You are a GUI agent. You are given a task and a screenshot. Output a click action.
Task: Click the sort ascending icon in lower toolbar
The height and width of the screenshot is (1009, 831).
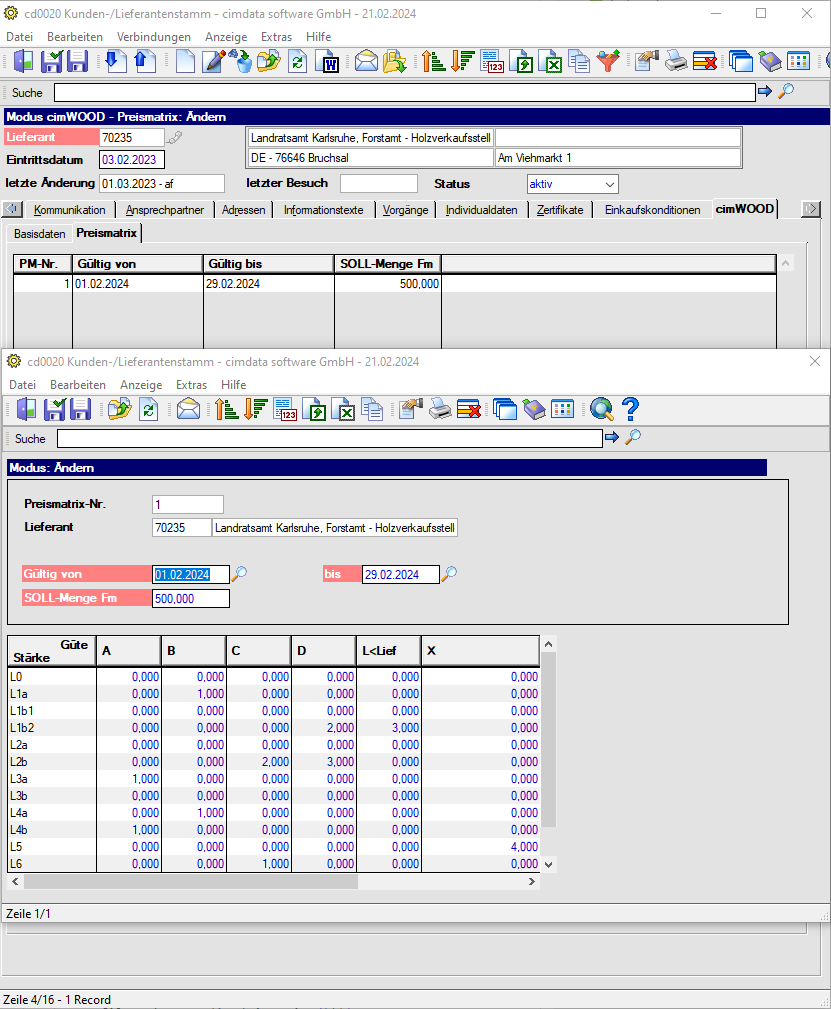tap(227, 409)
